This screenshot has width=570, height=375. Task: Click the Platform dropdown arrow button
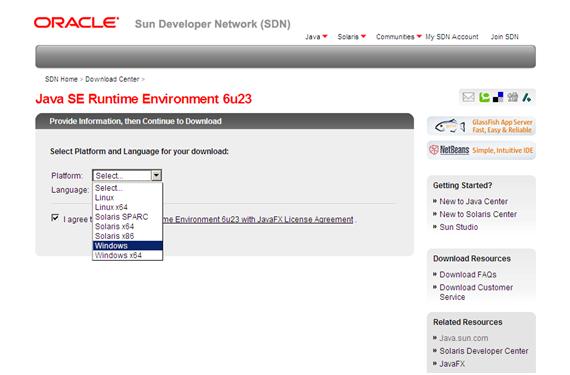coord(156,176)
